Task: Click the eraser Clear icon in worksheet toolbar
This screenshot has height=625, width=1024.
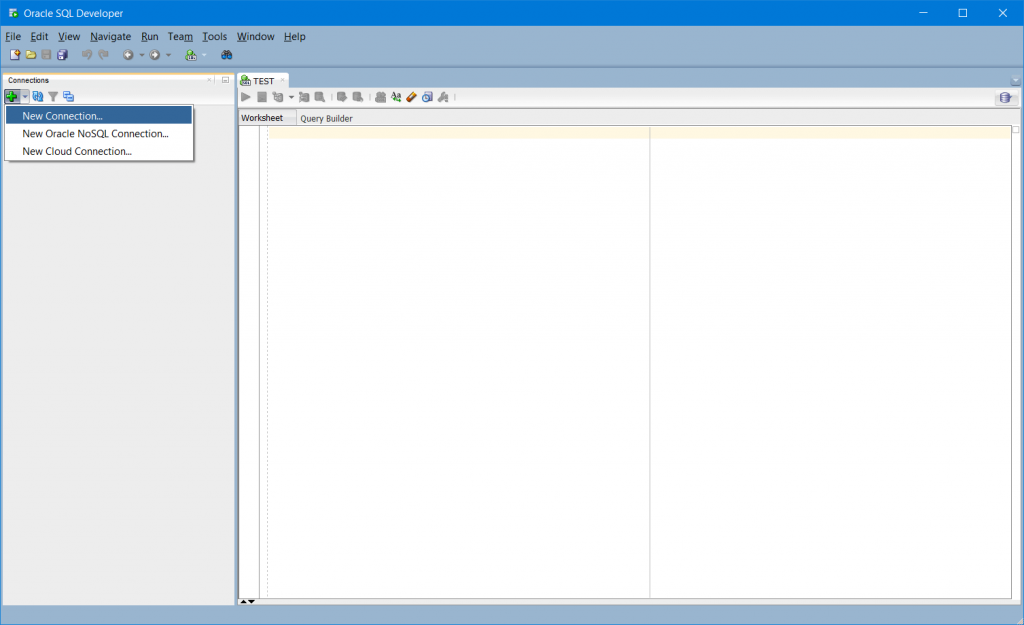Action: (411, 97)
